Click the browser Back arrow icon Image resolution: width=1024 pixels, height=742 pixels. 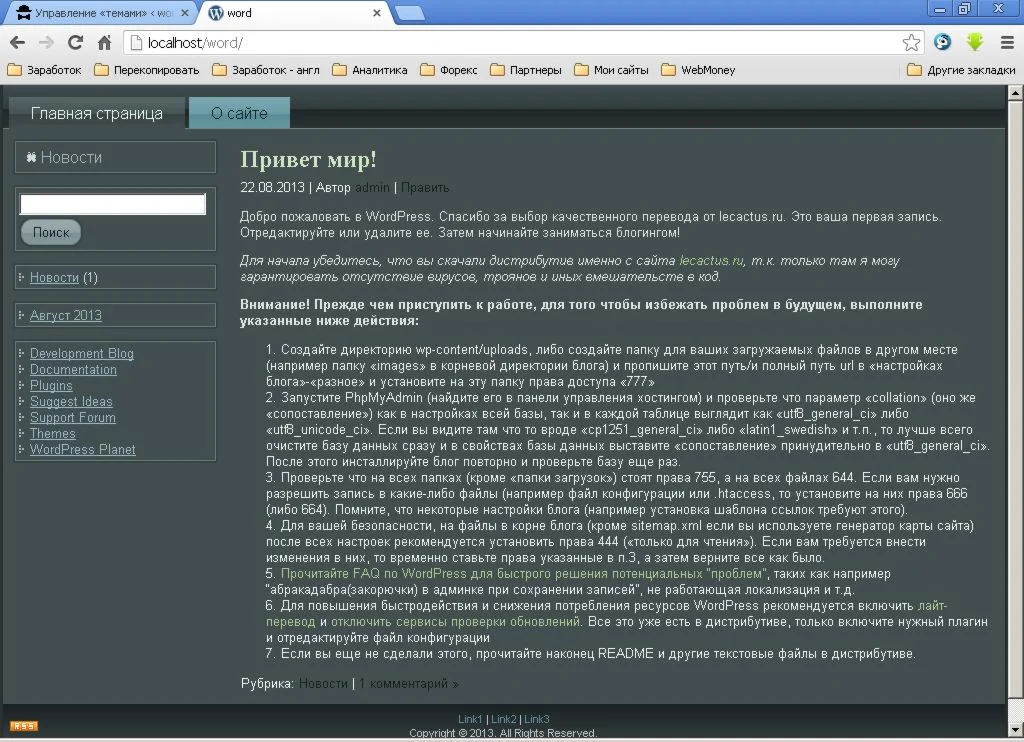(16, 44)
